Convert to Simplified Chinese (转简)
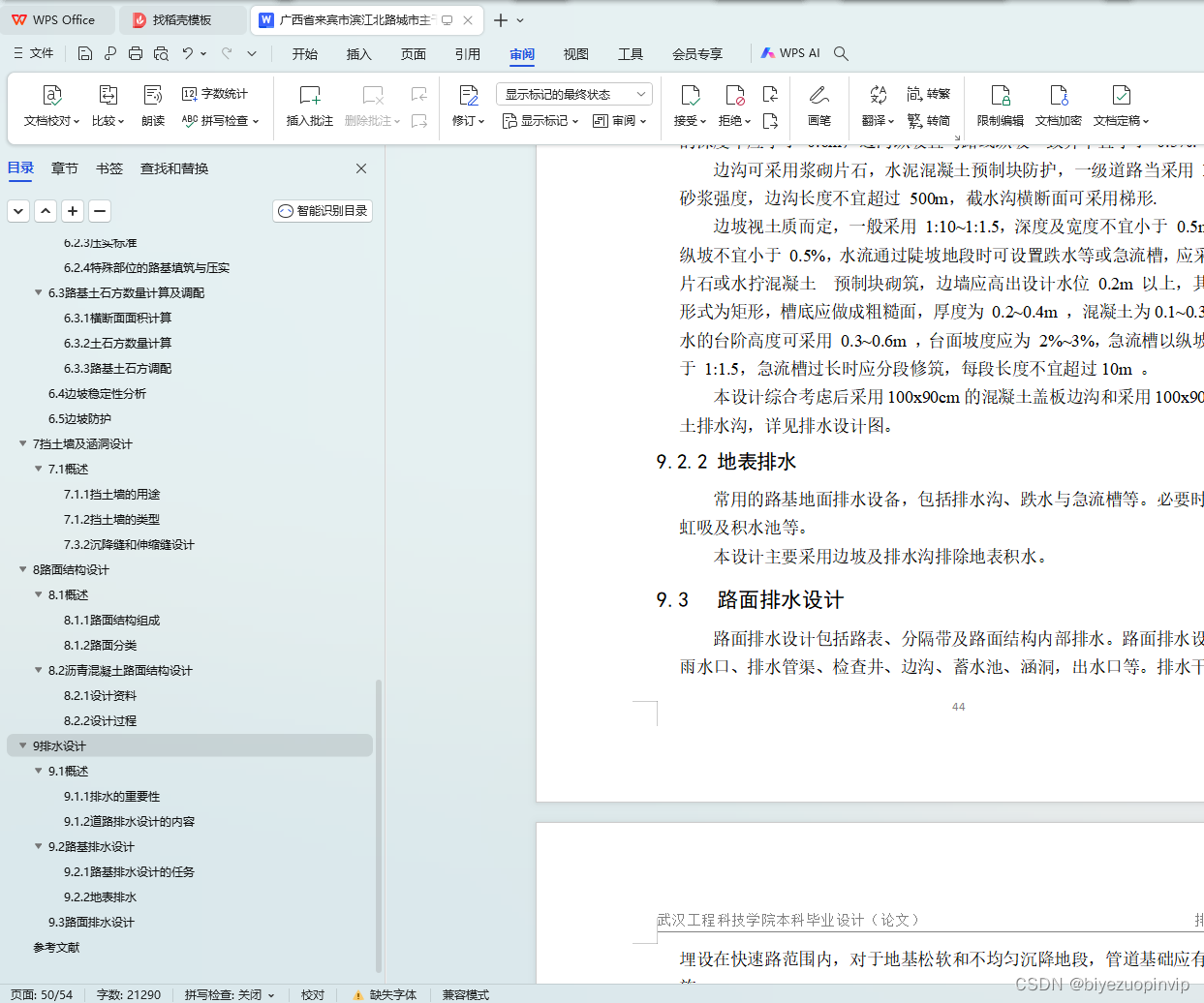Image resolution: width=1204 pixels, height=1003 pixels. click(929, 121)
